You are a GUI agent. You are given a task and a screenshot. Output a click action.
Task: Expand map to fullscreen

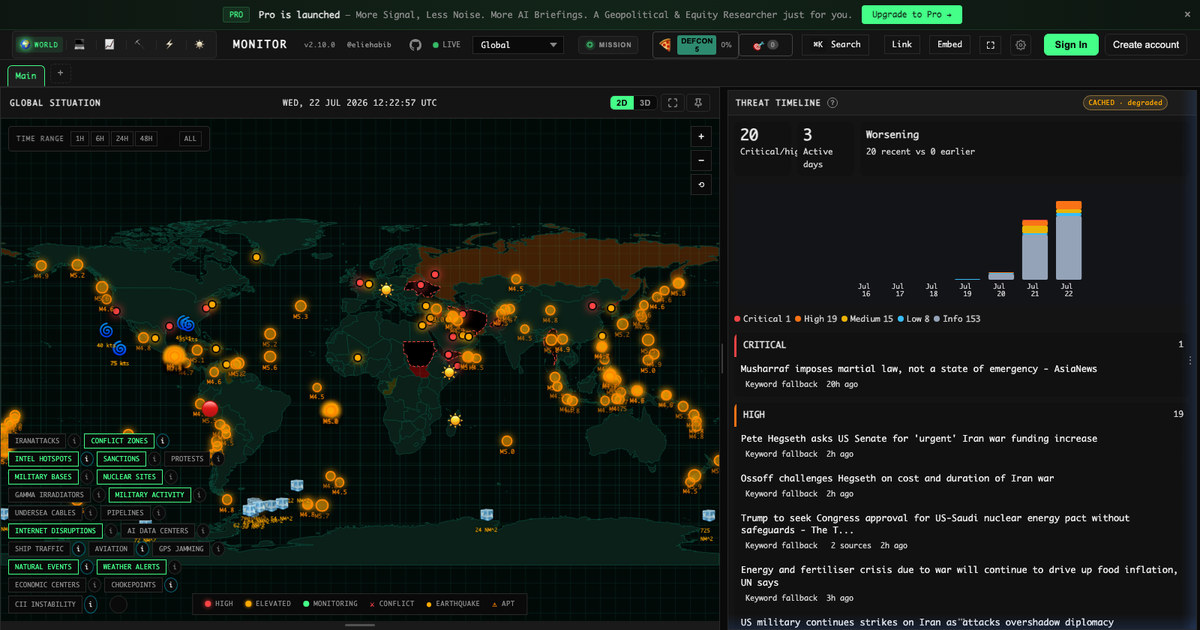click(673, 103)
